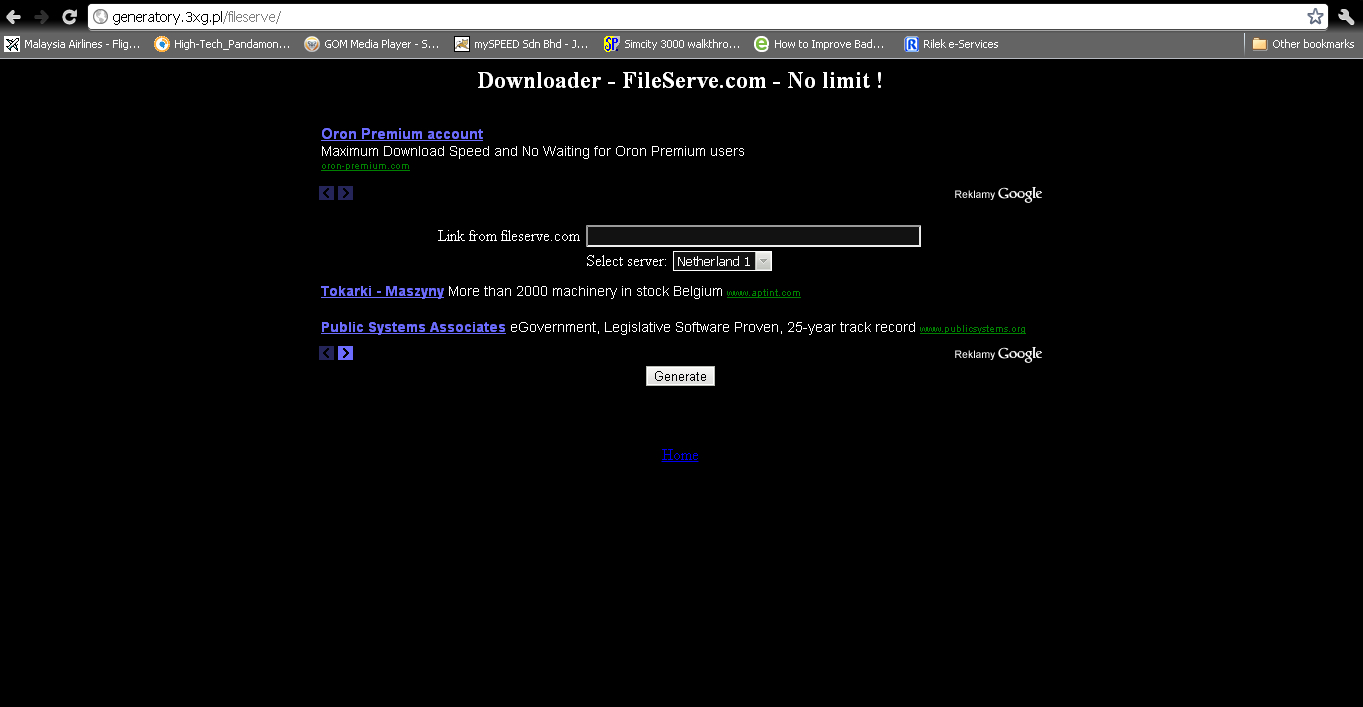Screen dimensions: 1363x707
Task: Click the Generate button
Action: click(680, 376)
